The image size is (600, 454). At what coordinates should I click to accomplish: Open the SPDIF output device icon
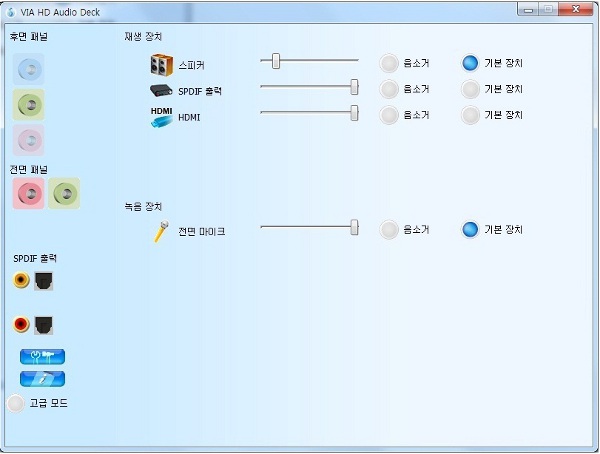161,91
